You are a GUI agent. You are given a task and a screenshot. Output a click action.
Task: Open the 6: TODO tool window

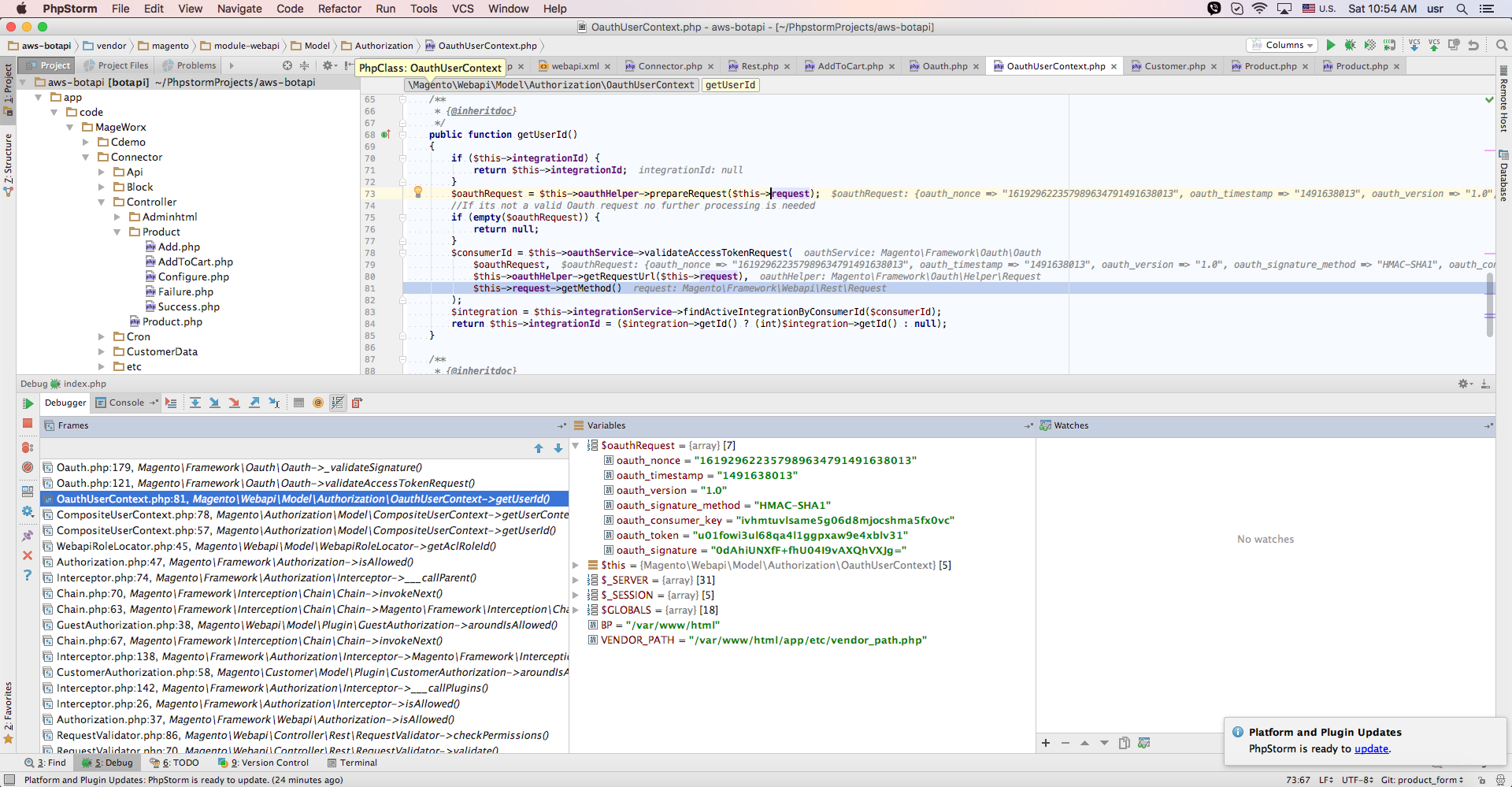pos(174,763)
